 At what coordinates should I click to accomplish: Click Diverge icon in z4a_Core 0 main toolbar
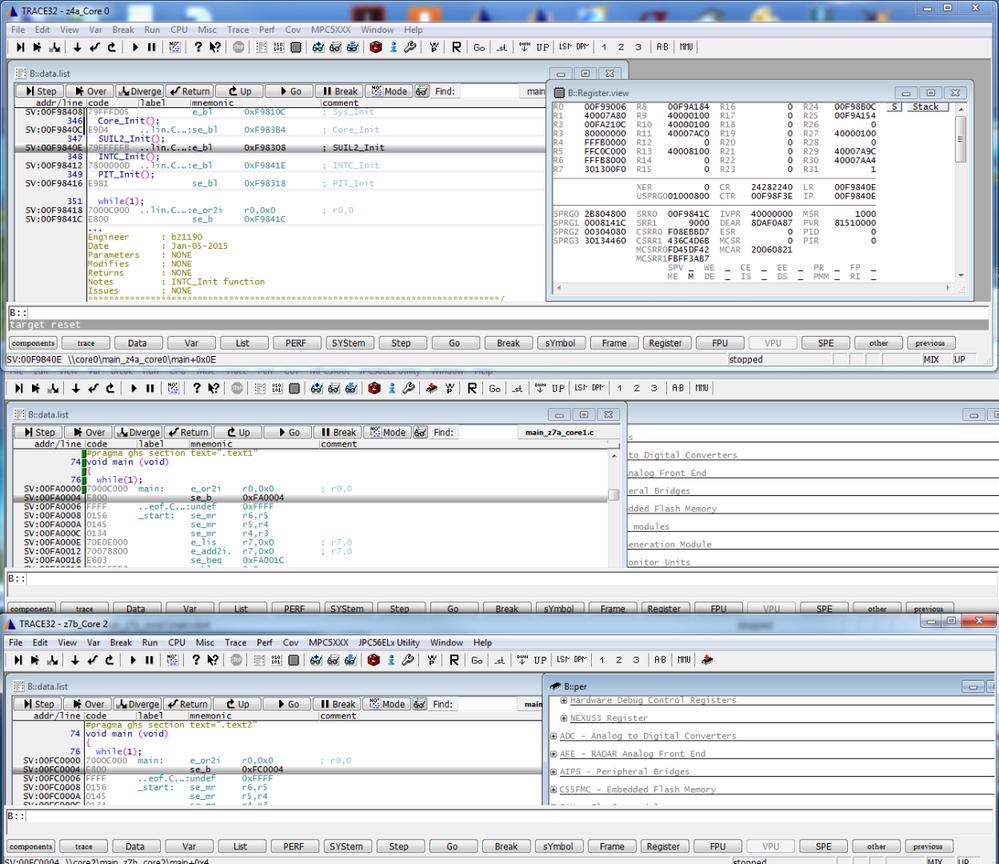pyautogui.click(x=55, y=47)
